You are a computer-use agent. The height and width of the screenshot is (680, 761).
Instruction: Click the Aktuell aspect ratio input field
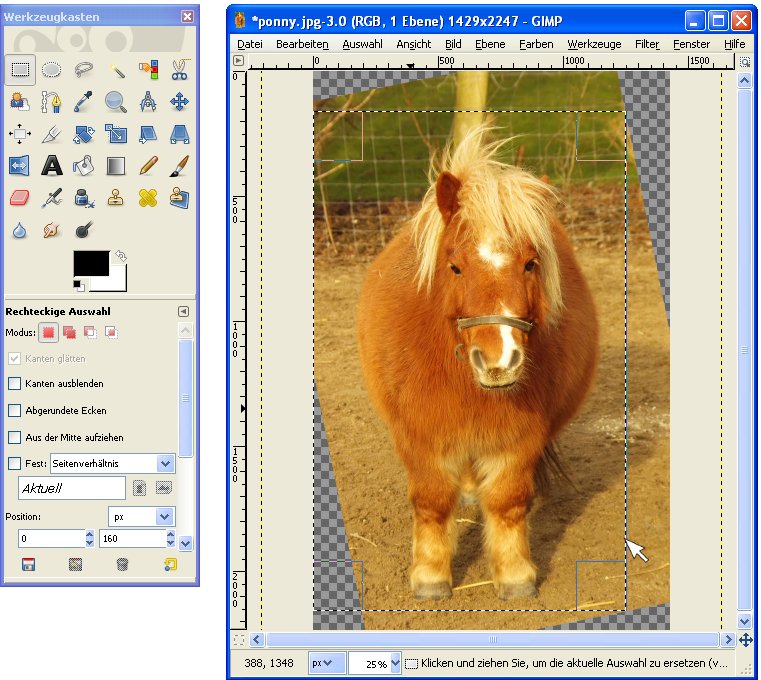point(72,488)
